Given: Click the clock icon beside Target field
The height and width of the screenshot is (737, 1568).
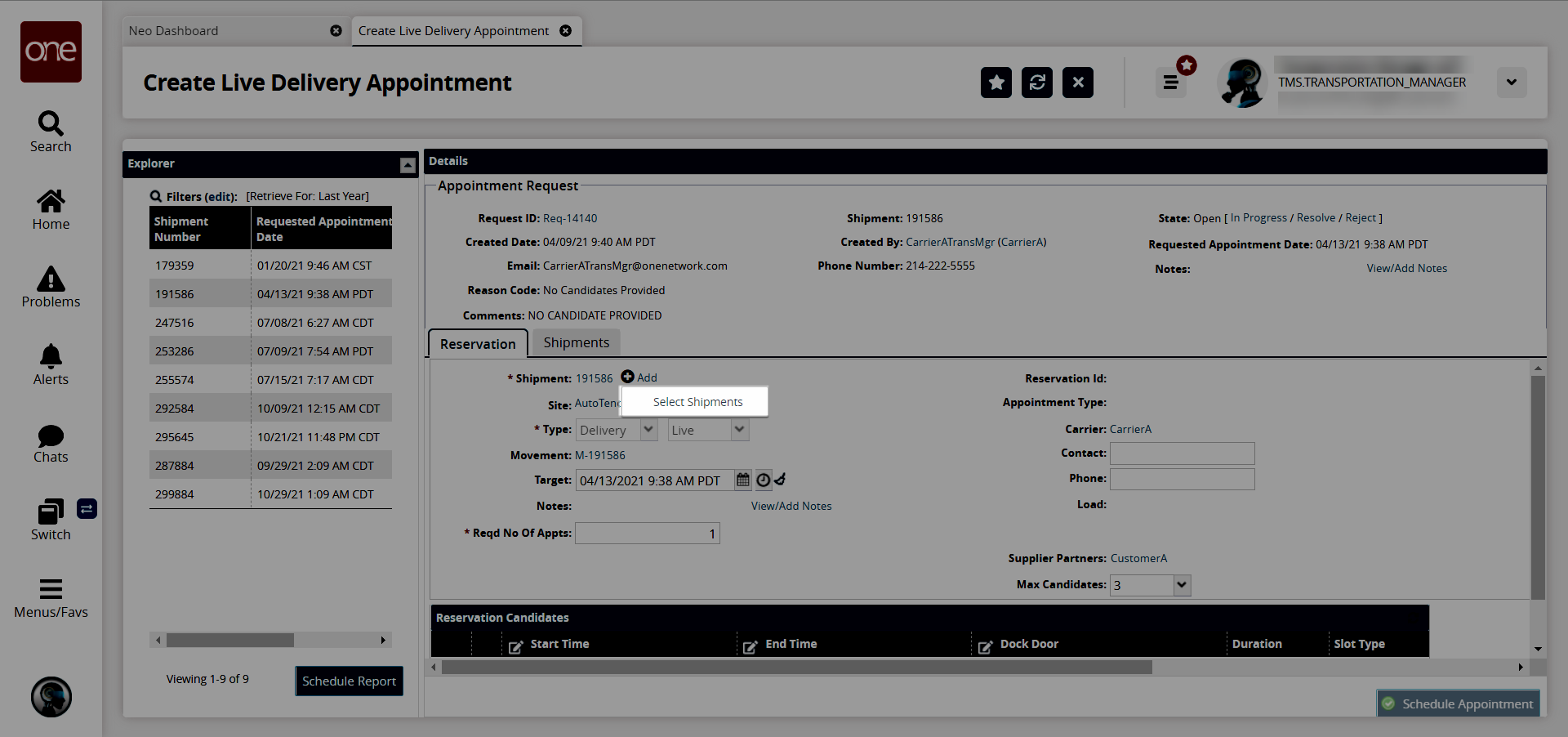Looking at the screenshot, I should tap(763, 480).
